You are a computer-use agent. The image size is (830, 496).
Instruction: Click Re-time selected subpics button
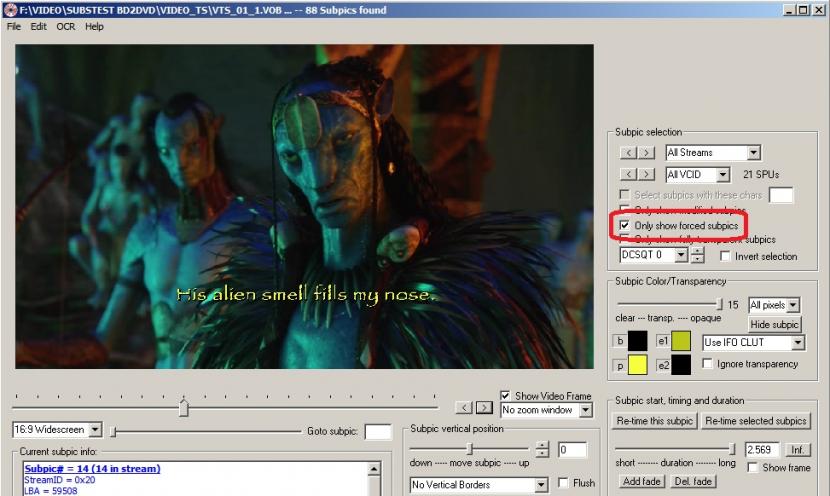[755, 421]
